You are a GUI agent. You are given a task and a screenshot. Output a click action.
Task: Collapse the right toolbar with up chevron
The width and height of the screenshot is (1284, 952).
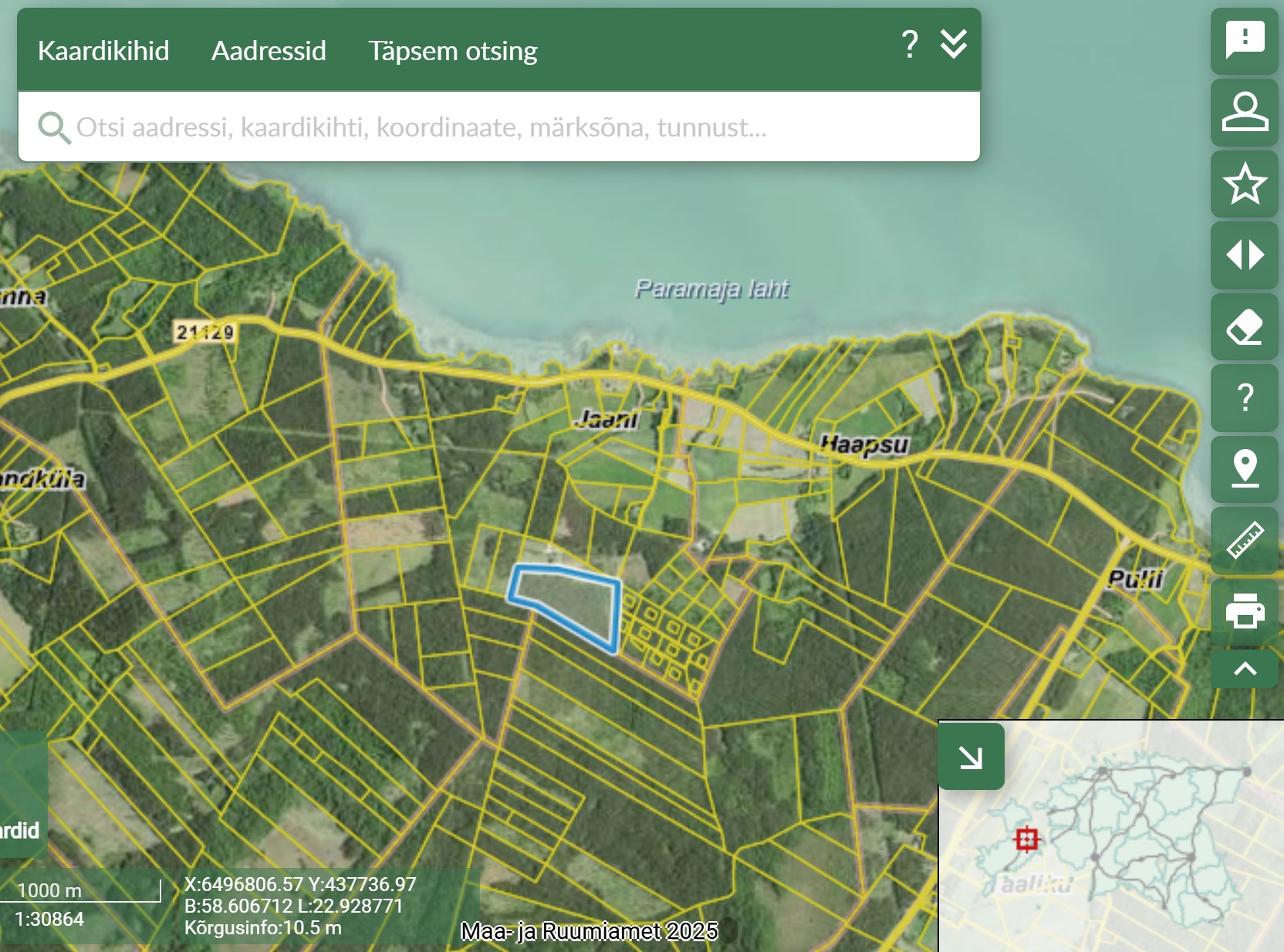coord(1244,669)
